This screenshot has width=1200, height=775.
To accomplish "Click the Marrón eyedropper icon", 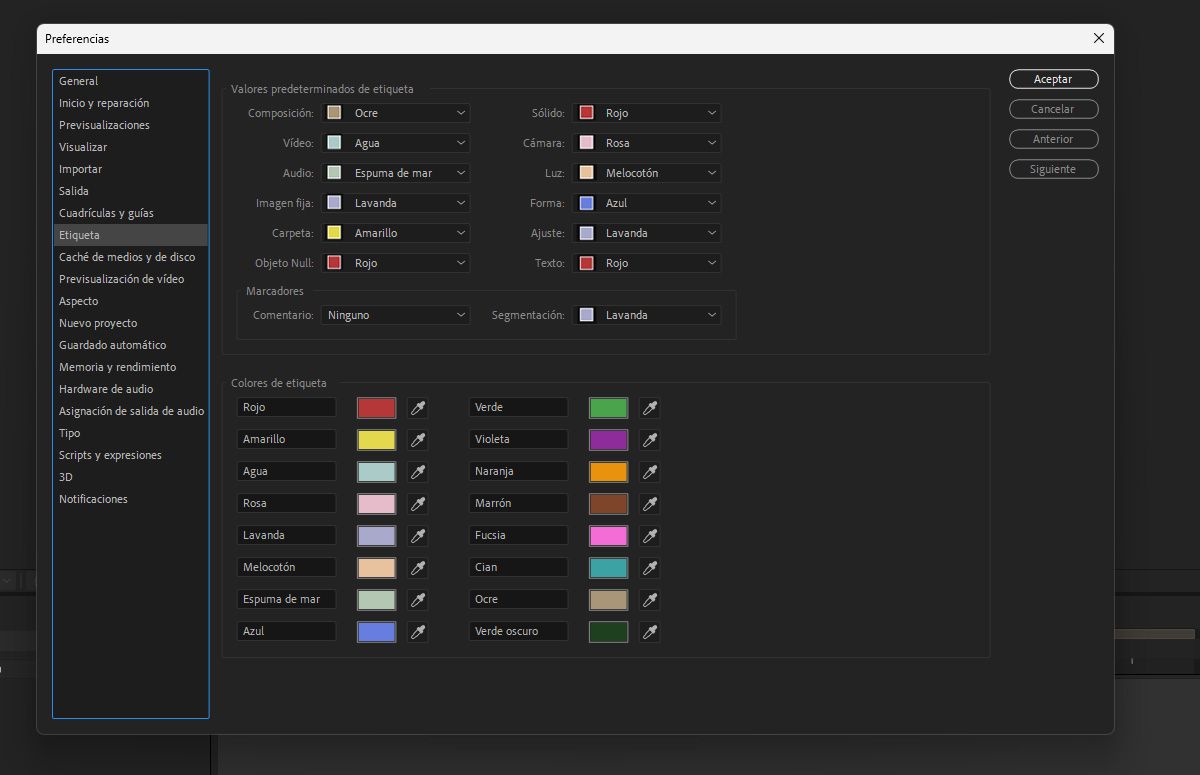I will coord(650,504).
